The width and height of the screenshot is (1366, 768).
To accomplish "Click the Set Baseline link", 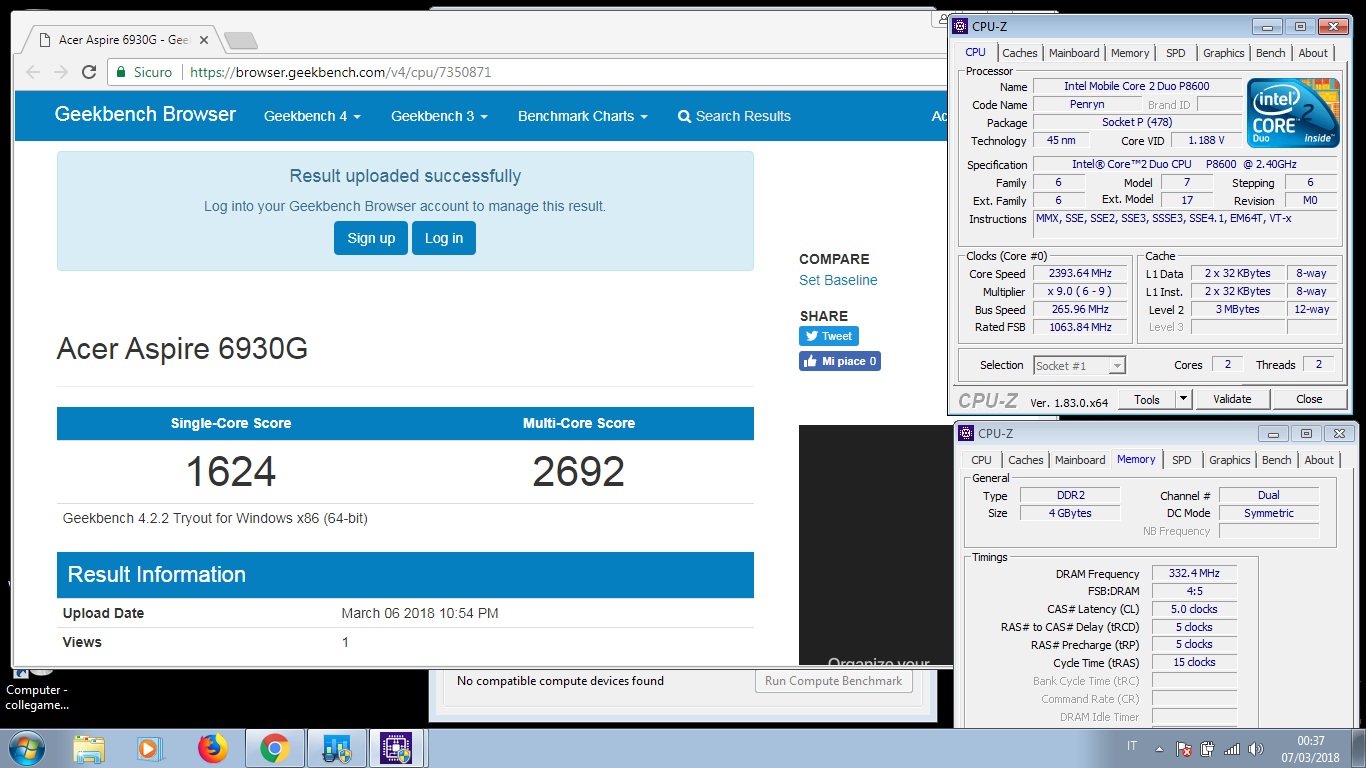I will click(838, 280).
